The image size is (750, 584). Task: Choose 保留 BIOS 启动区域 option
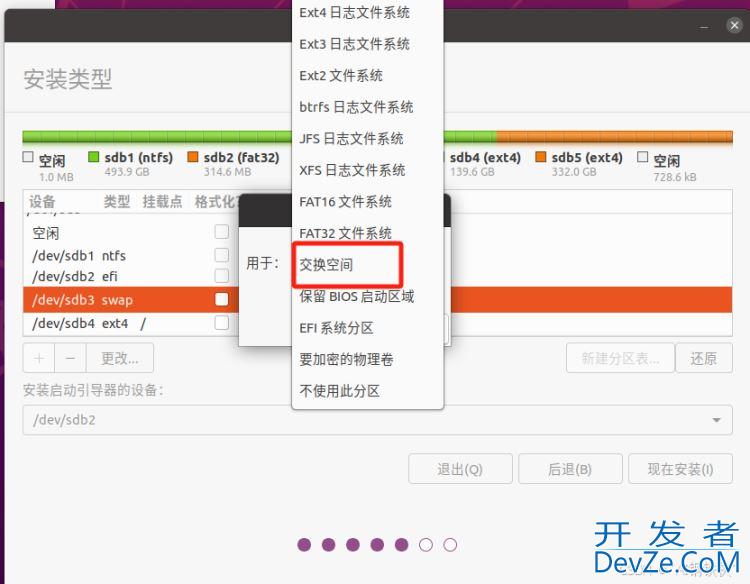tap(367, 297)
